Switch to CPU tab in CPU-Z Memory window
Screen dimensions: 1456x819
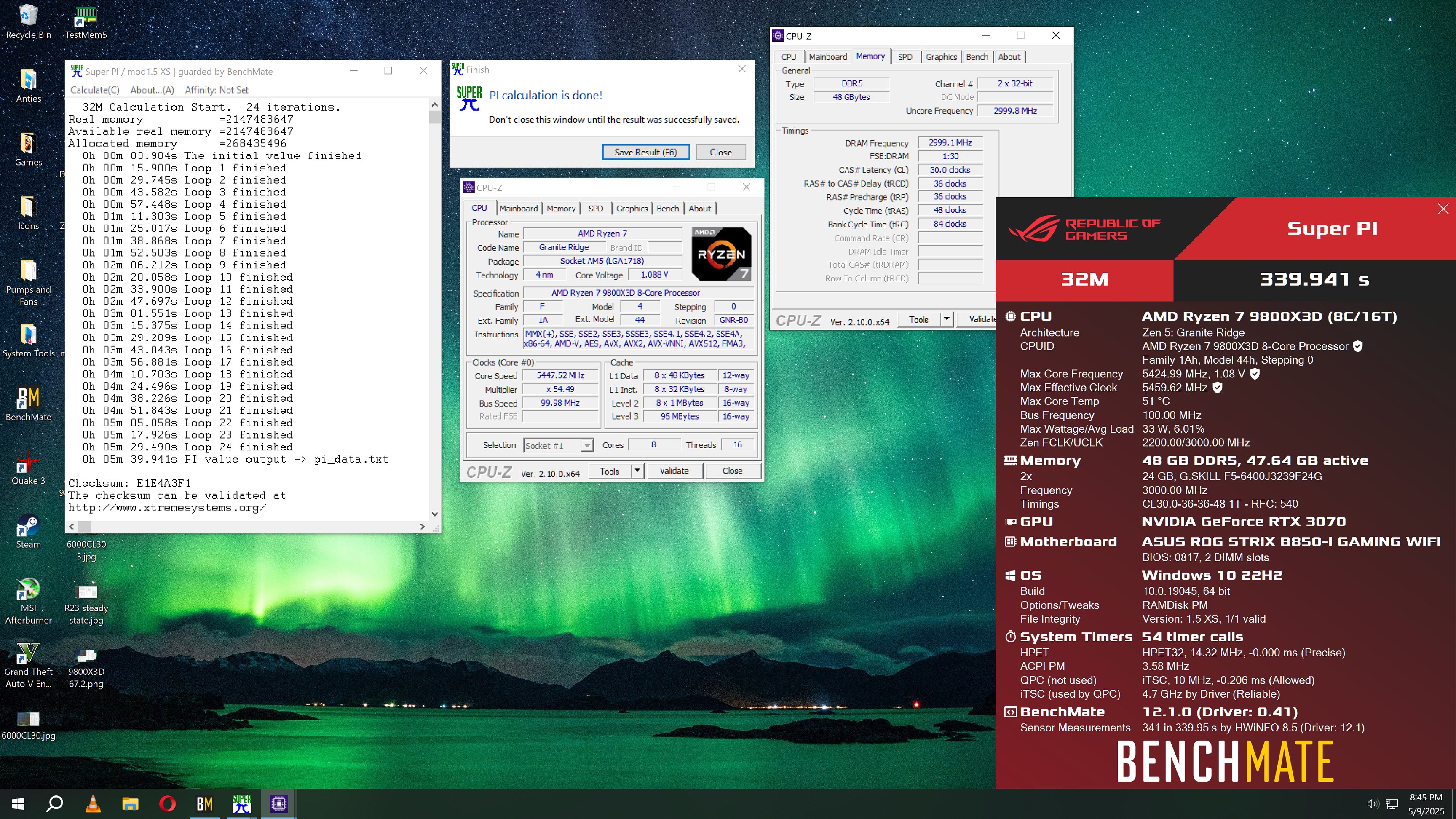[x=789, y=57]
